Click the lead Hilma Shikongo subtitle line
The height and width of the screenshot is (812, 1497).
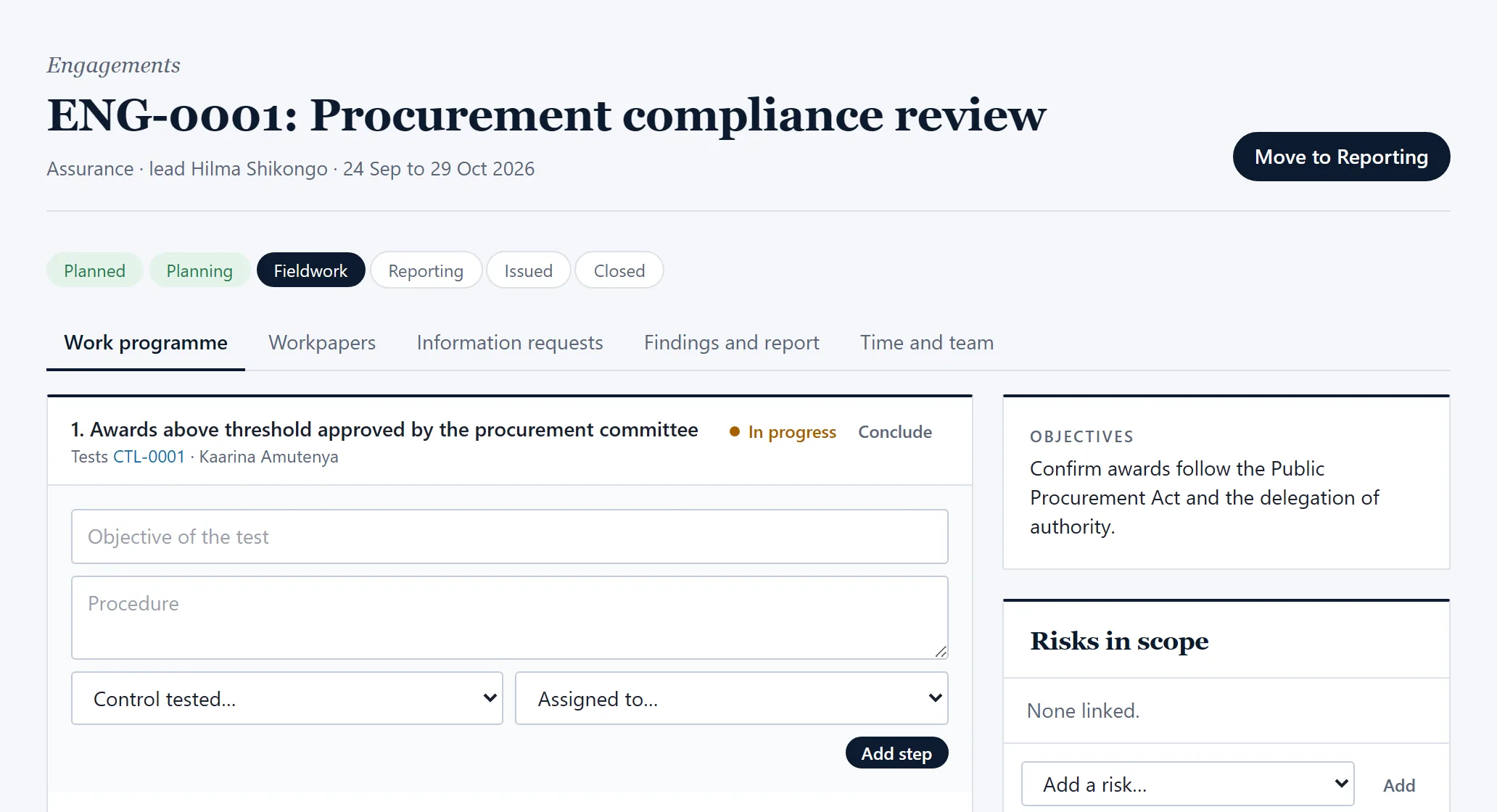click(x=291, y=169)
